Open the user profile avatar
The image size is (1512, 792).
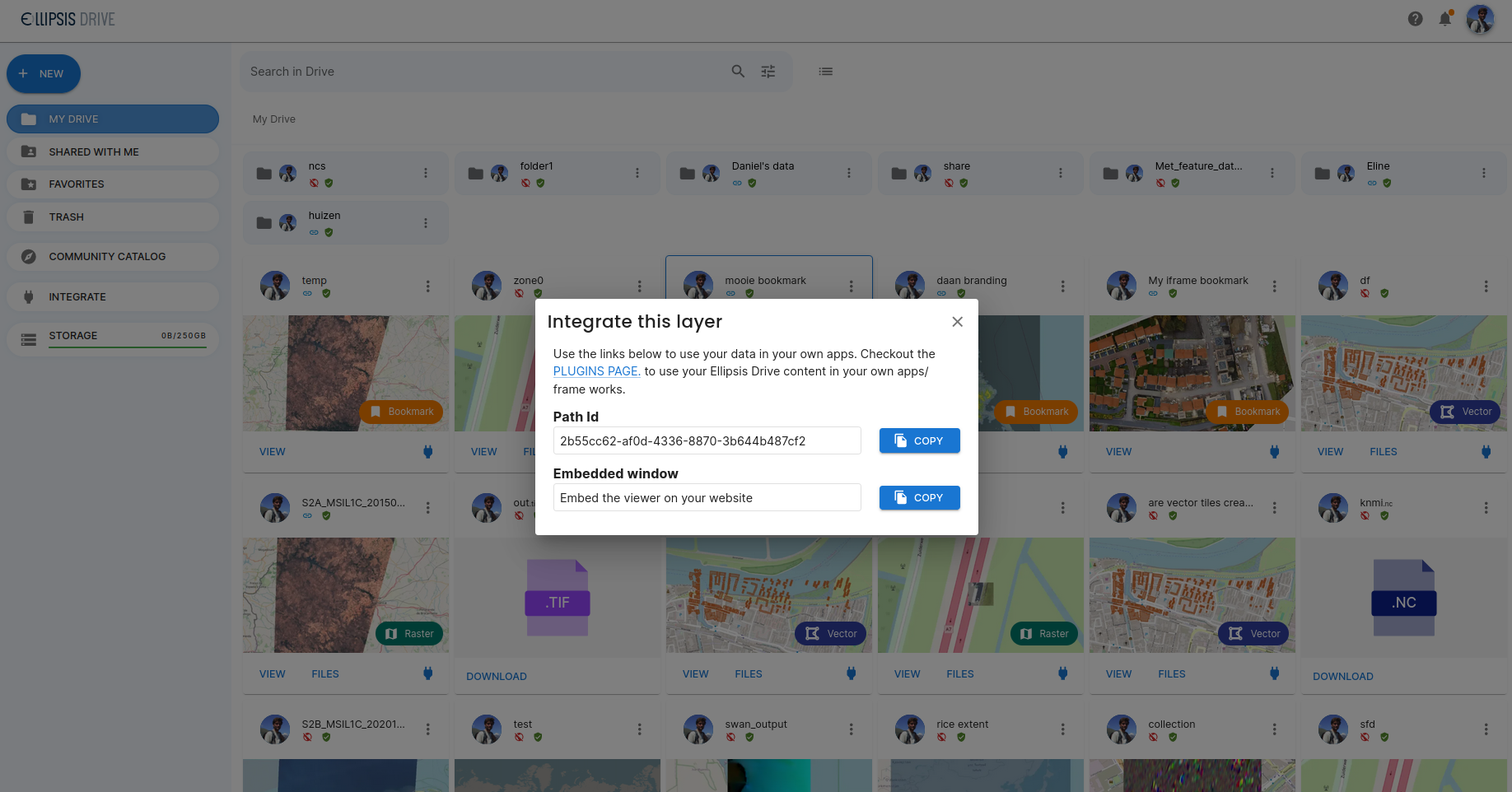[x=1480, y=19]
